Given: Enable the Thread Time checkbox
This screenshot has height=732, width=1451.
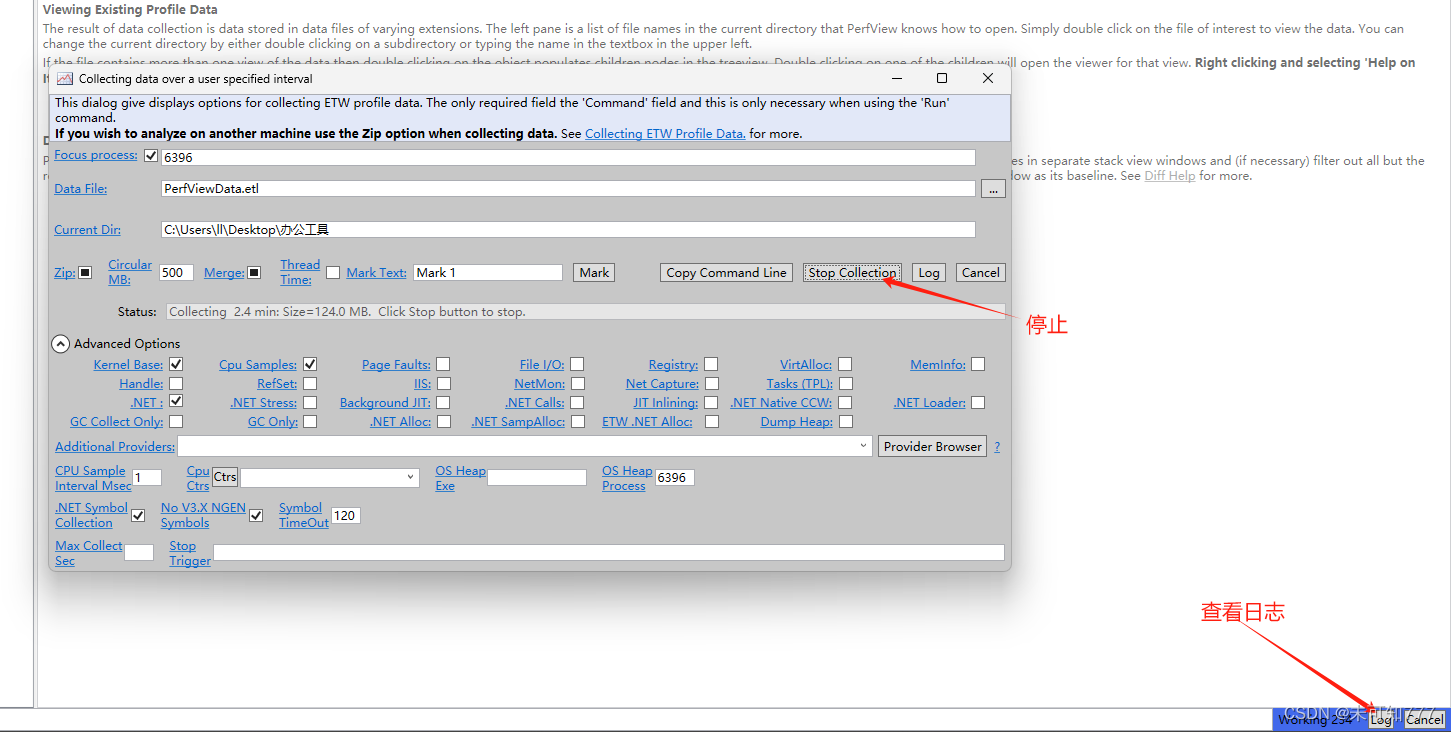Looking at the screenshot, I should coord(333,272).
